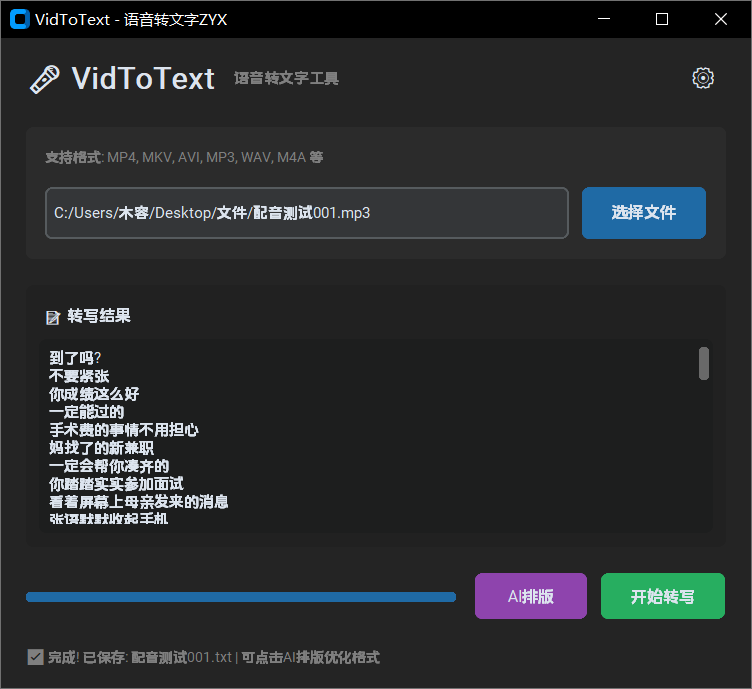Screen dimensions: 752x689
Task: Click the VidToText title bar app icon
Action: click(x=20, y=19)
